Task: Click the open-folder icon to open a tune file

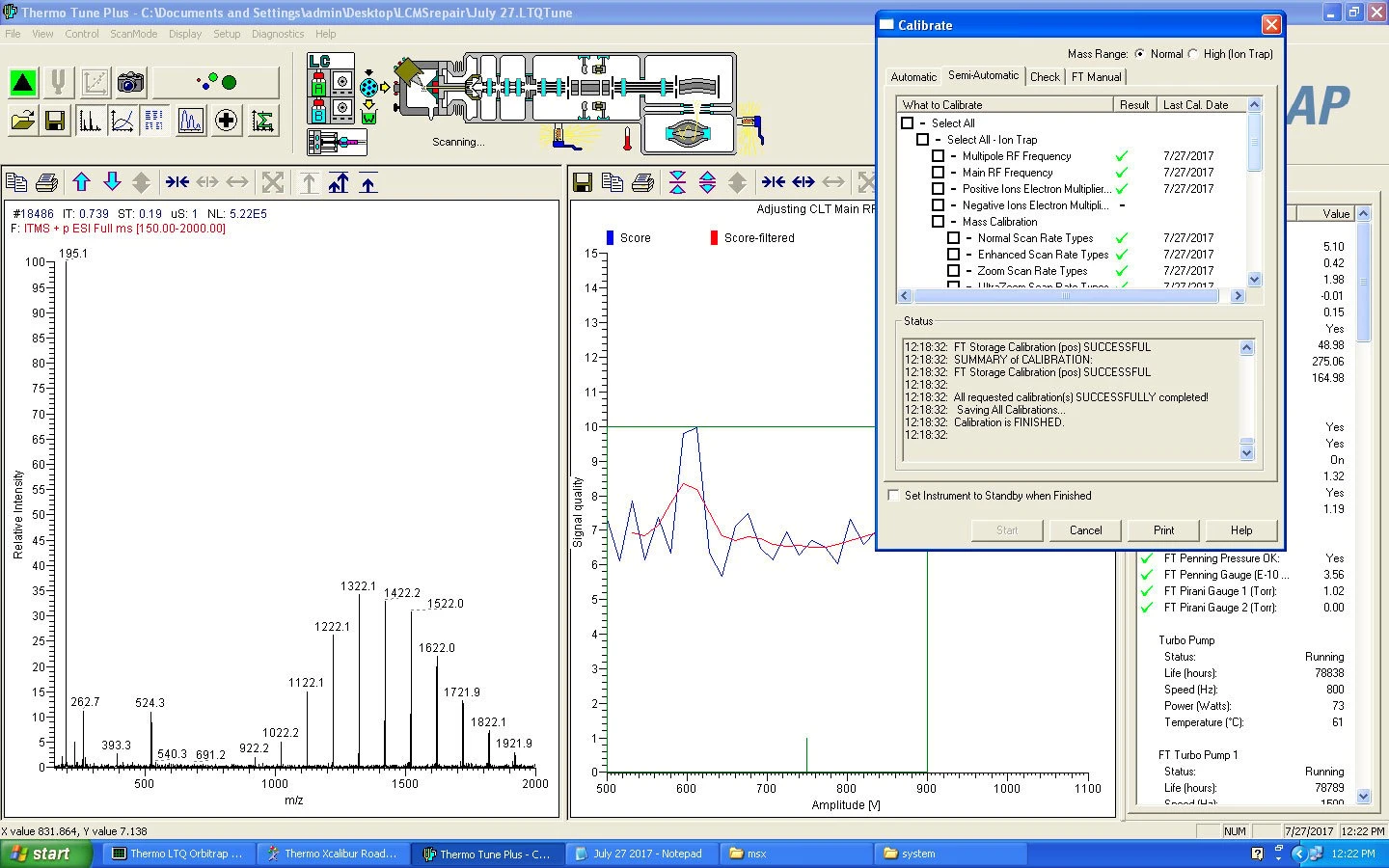Action: pos(23,121)
